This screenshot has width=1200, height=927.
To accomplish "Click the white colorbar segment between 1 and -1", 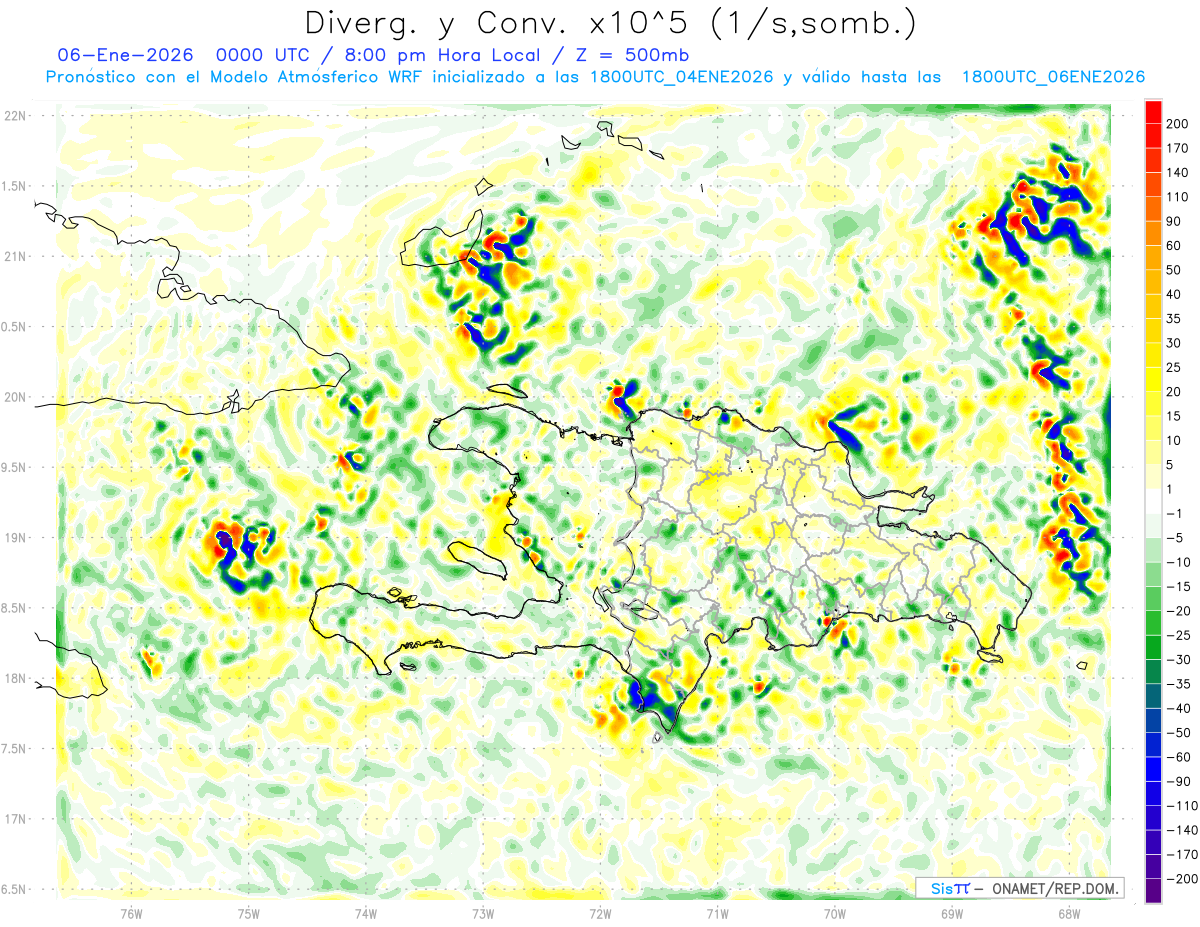I will 1153,501.
